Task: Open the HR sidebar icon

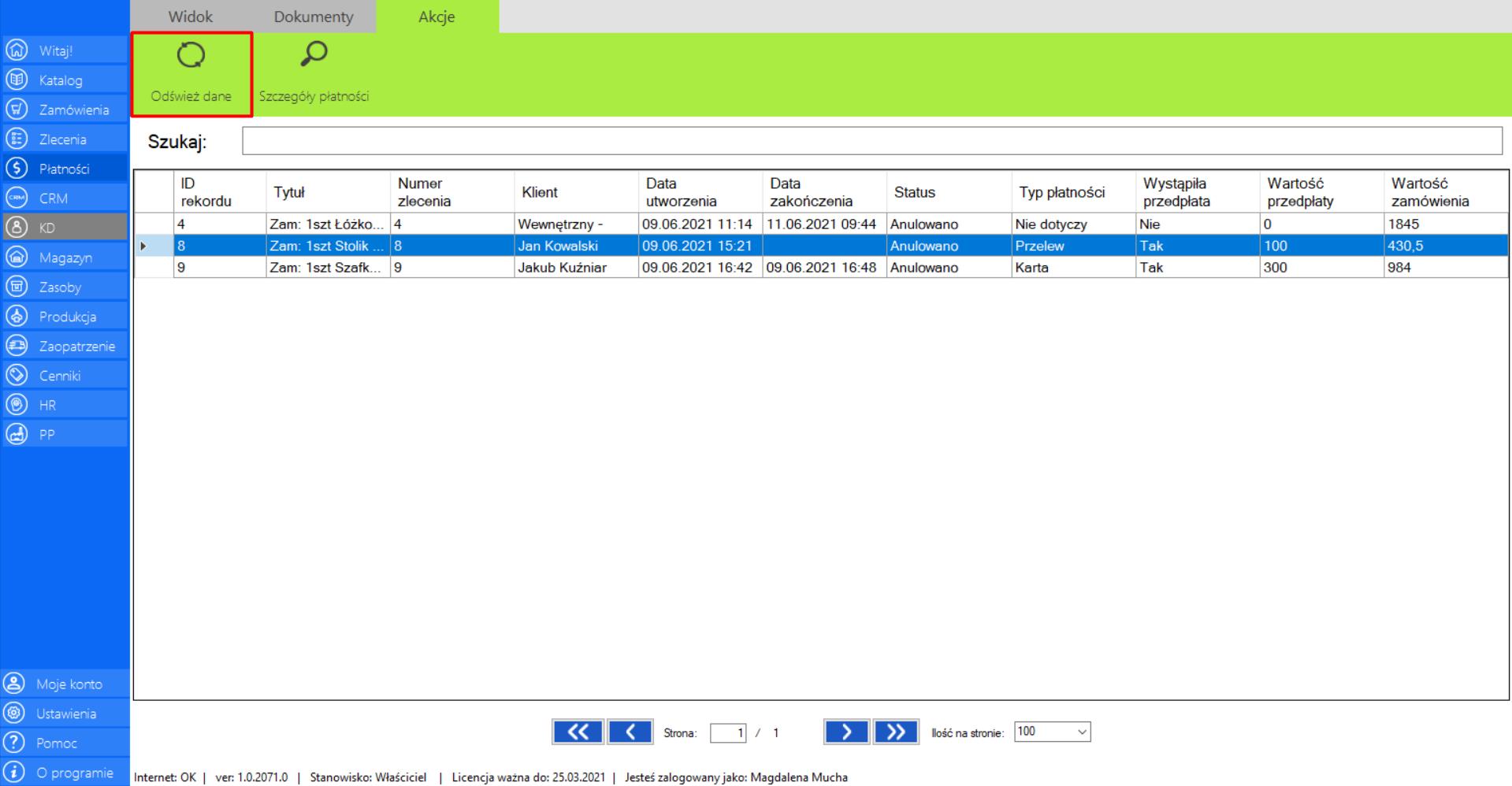Action: (x=16, y=405)
